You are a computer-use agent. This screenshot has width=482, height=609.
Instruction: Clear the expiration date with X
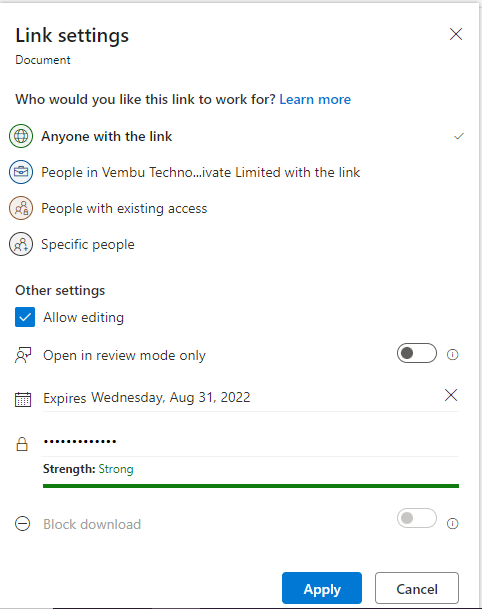coord(451,395)
